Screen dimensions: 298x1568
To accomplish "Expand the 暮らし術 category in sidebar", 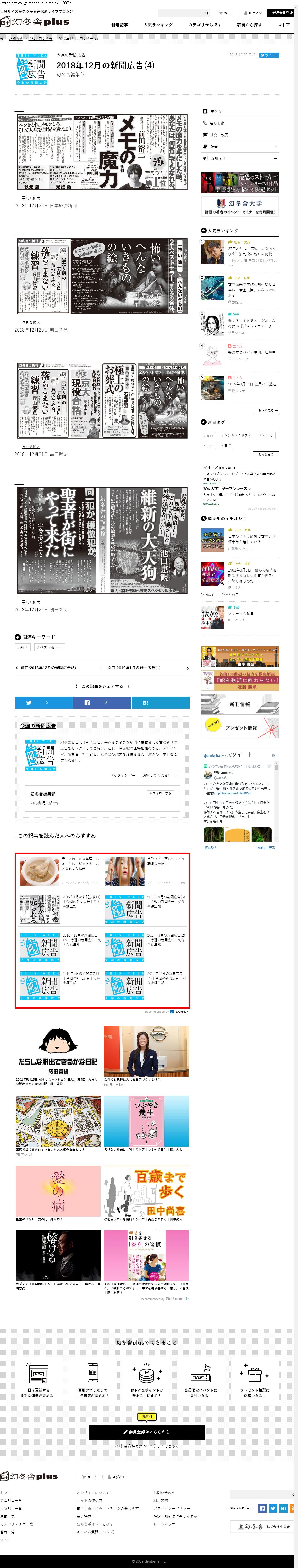I will pyautogui.click(x=240, y=123).
